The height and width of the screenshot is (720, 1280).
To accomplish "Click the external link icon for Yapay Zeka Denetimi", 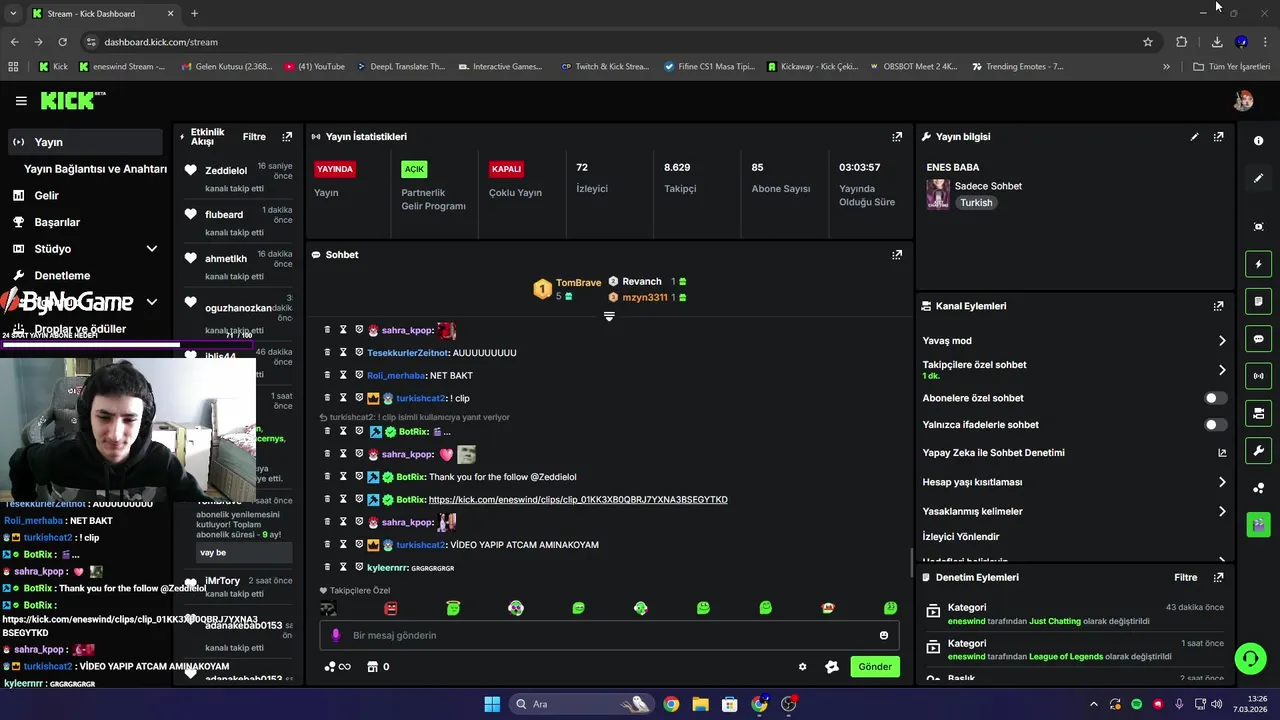I will [x=1222, y=453].
